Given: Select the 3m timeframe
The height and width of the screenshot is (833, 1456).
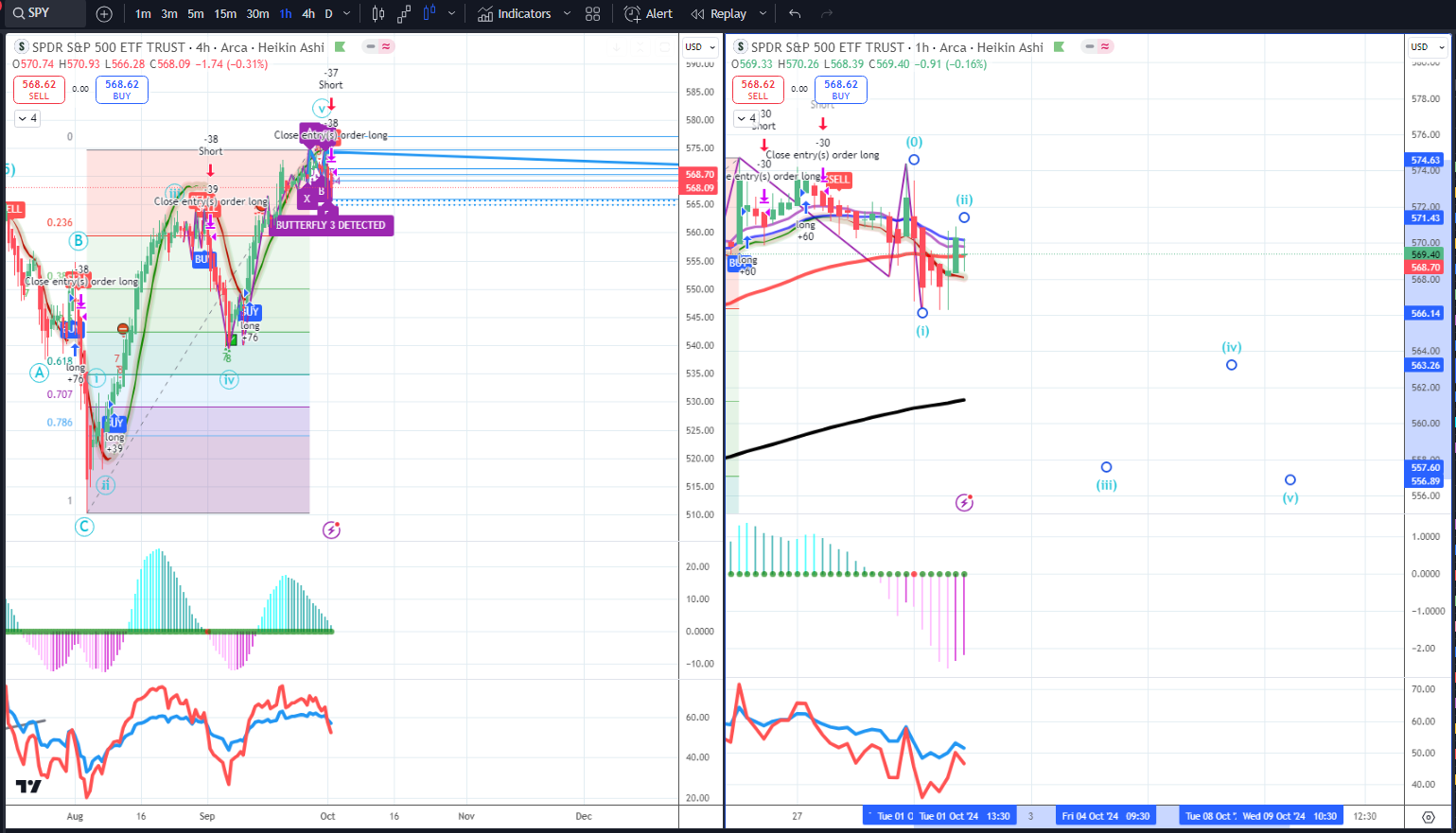Looking at the screenshot, I should click(169, 14).
